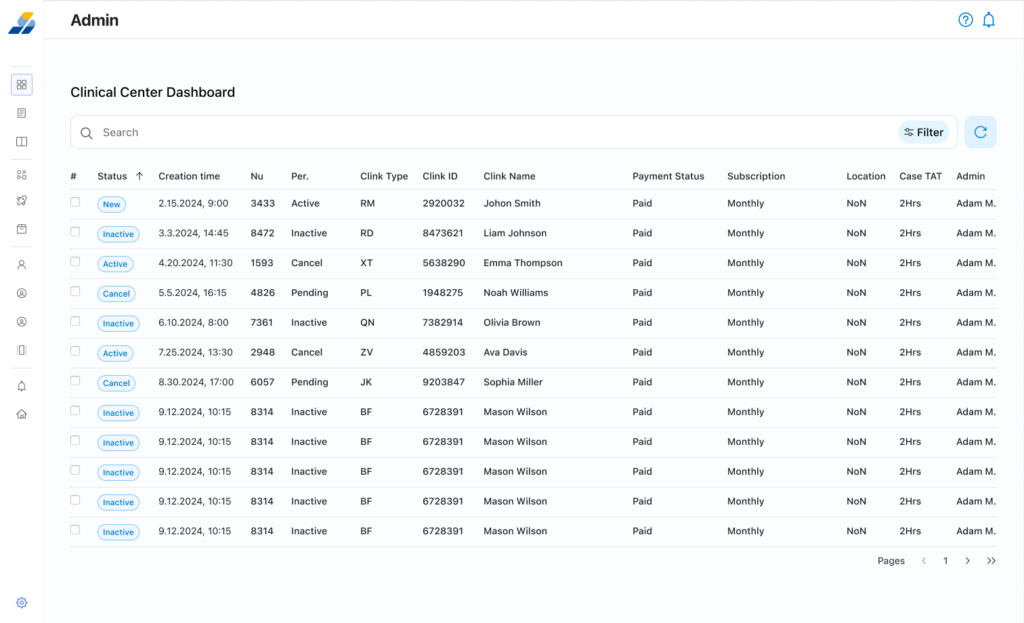Open settings gear at sidebar bottom
The width and height of the screenshot is (1024, 623).
[x=22, y=603]
